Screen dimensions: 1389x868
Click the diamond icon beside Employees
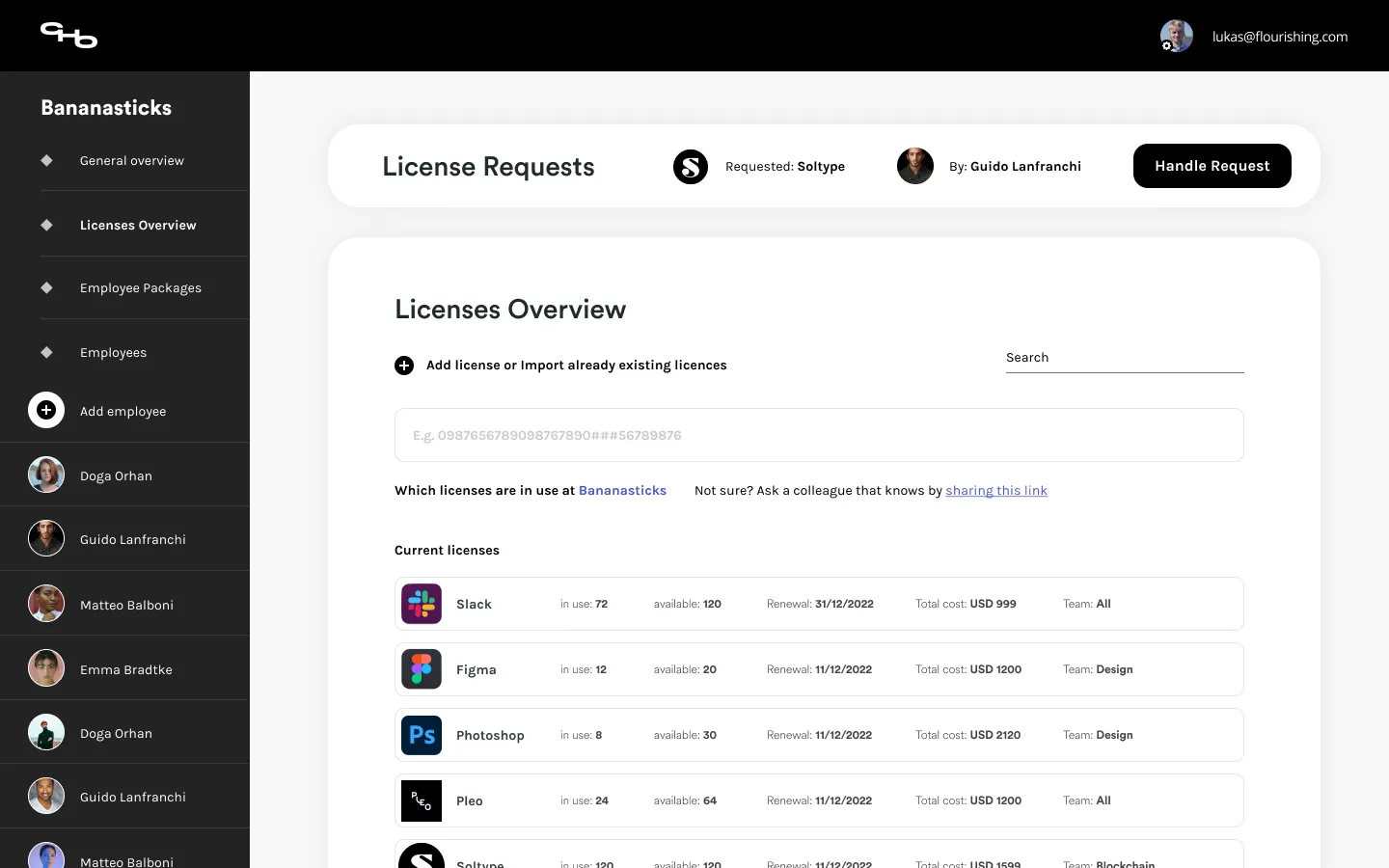click(x=46, y=352)
